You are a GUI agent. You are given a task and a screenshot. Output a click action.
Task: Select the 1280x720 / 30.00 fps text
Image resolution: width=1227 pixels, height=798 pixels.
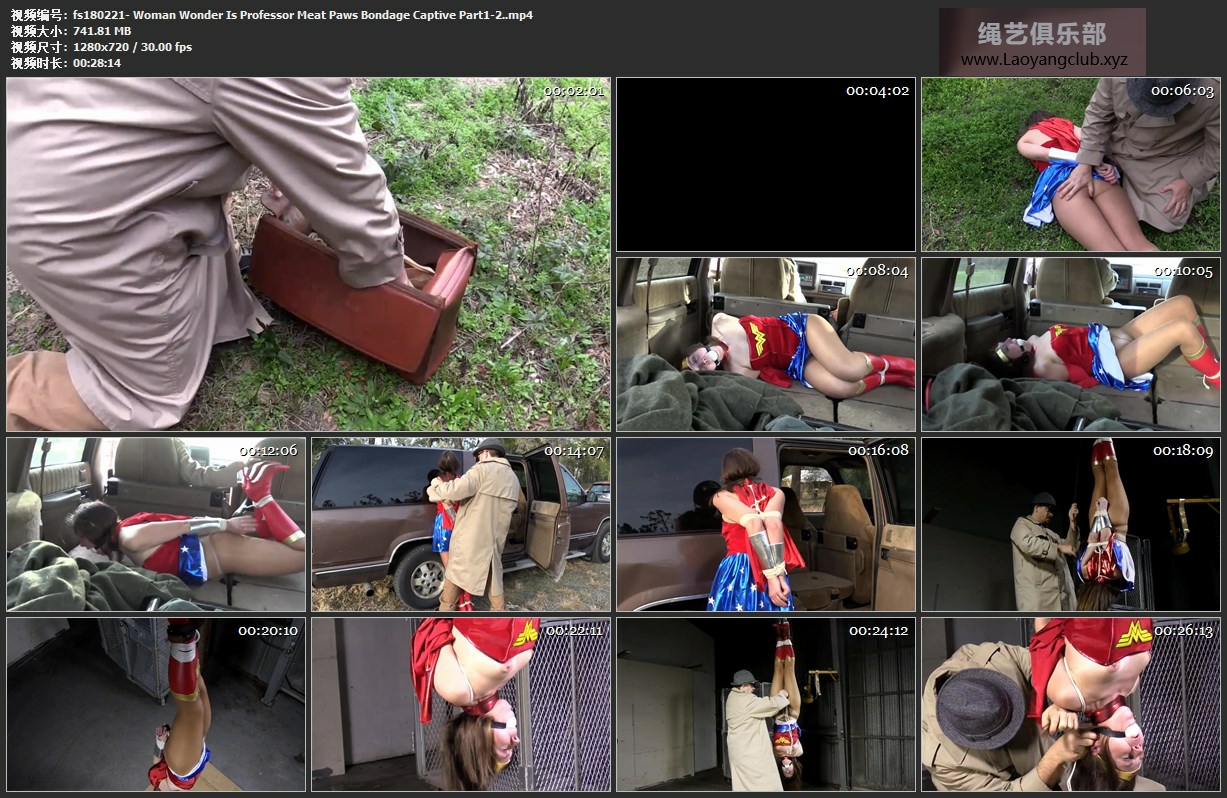tap(132, 47)
